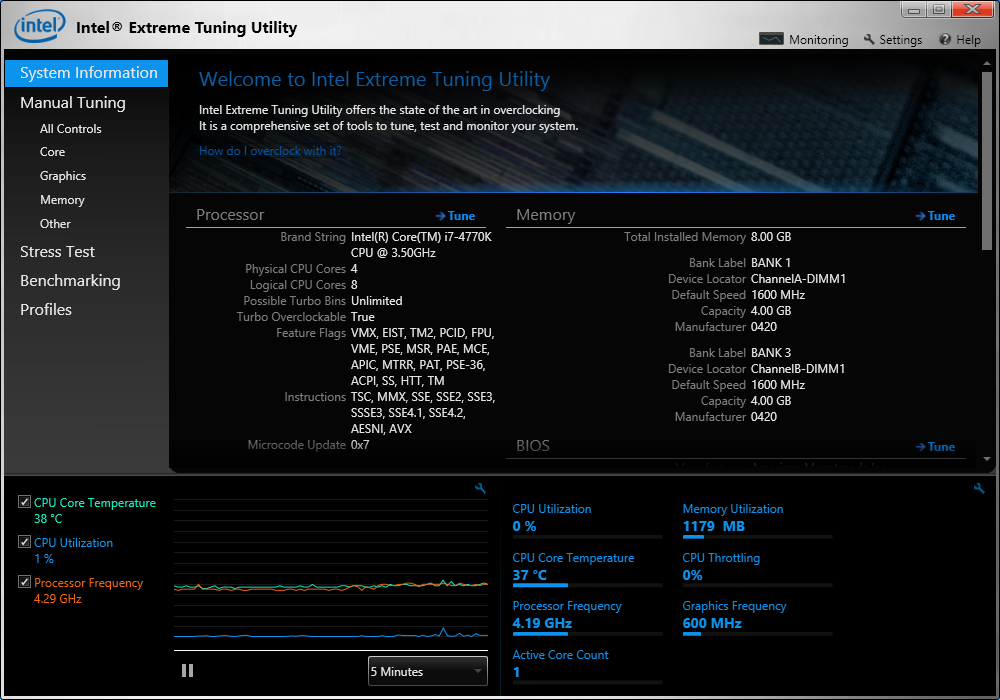Pause the monitoring graph

(x=188, y=671)
